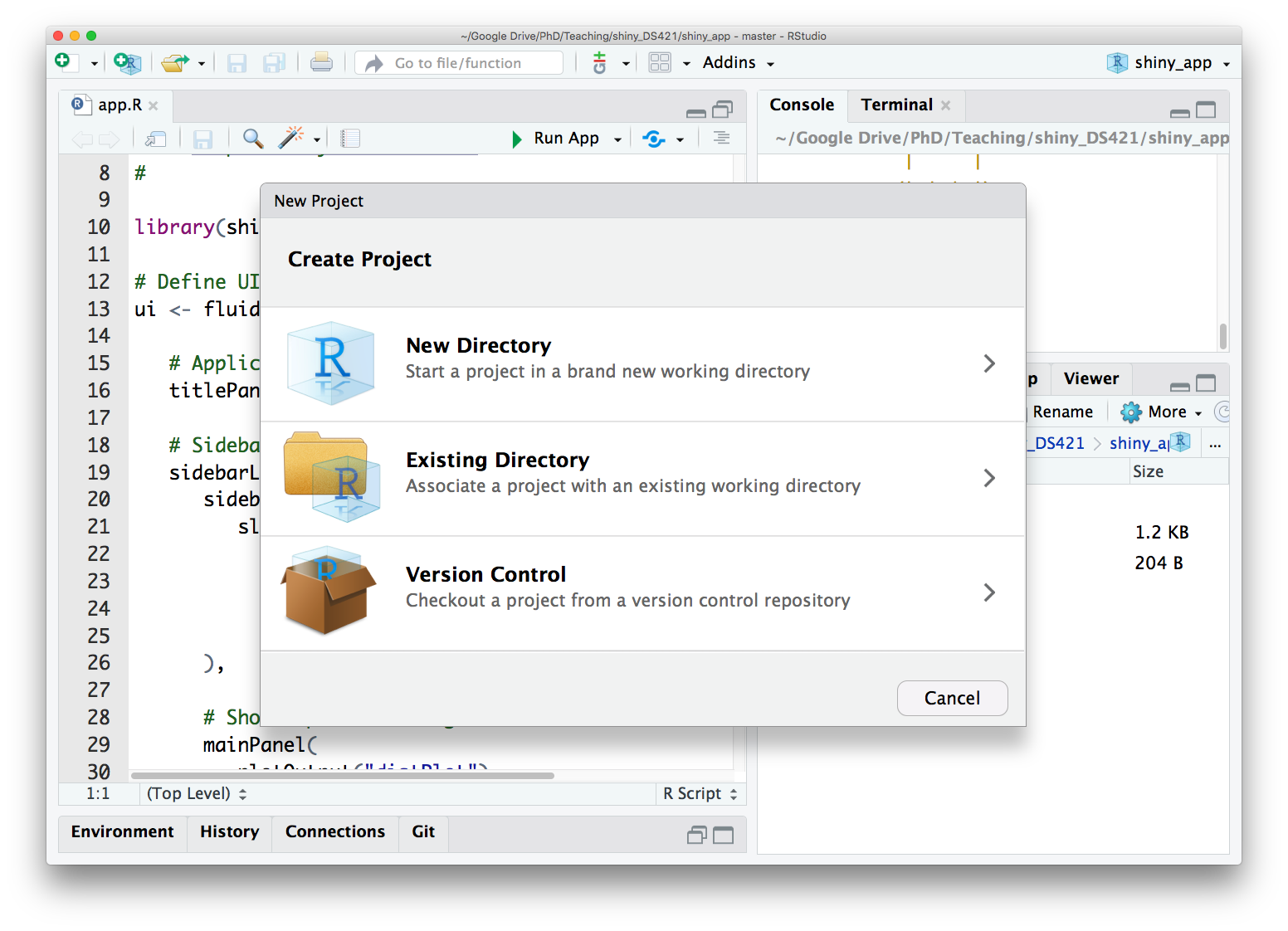This screenshot has height=931, width=1288.
Task: Open the Environment tab
Action: pyautogui.click(x=123, y=832)
